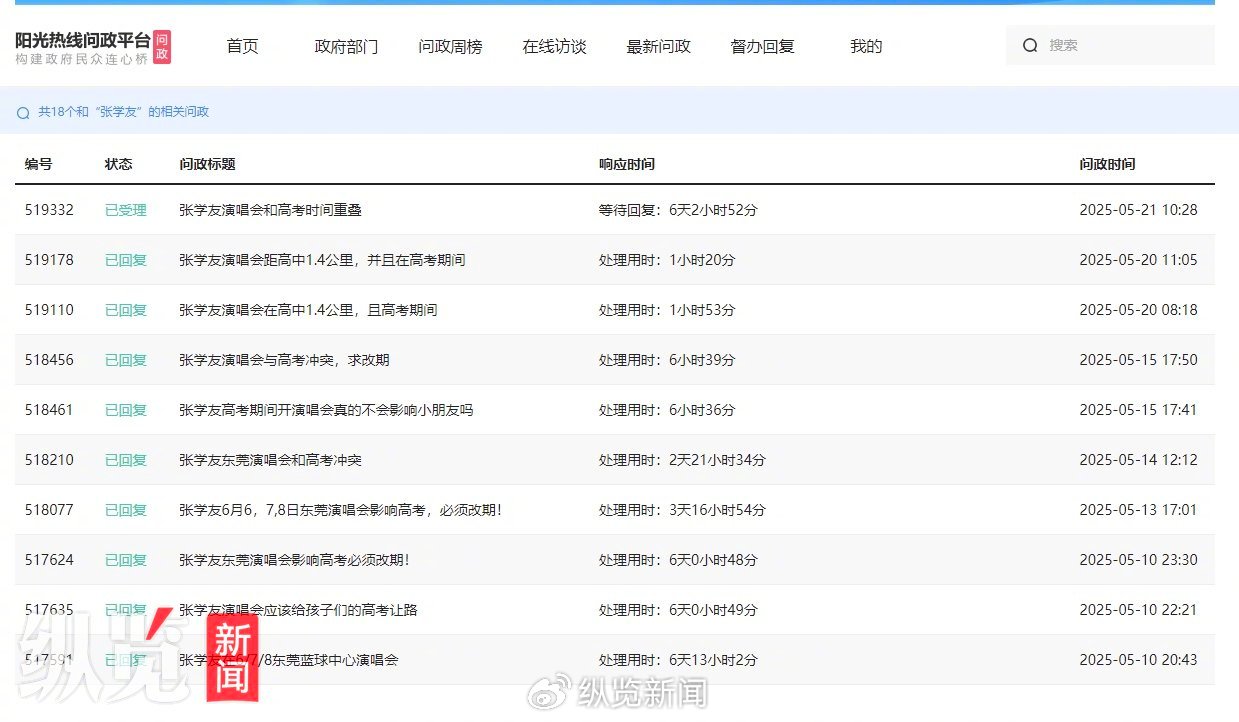The image size is (1239, 722).
Task: Click the date 2025-05-20 11:05
Action: pos(1138,260)
